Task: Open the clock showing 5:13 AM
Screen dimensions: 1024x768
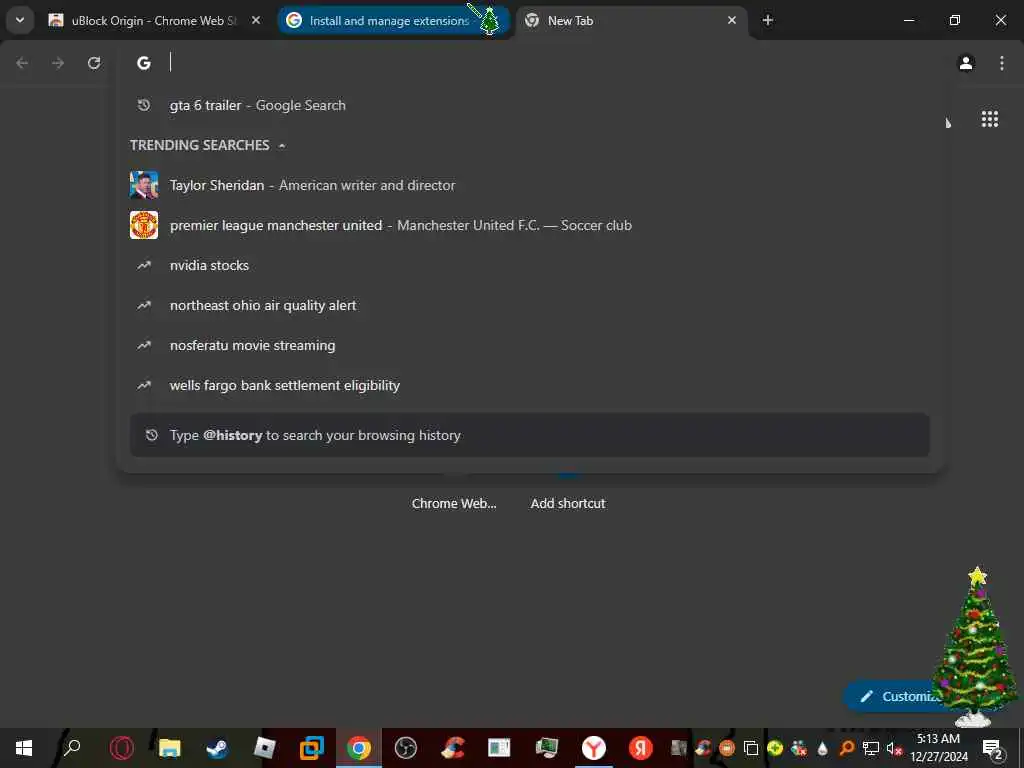Action: [938, 748]
